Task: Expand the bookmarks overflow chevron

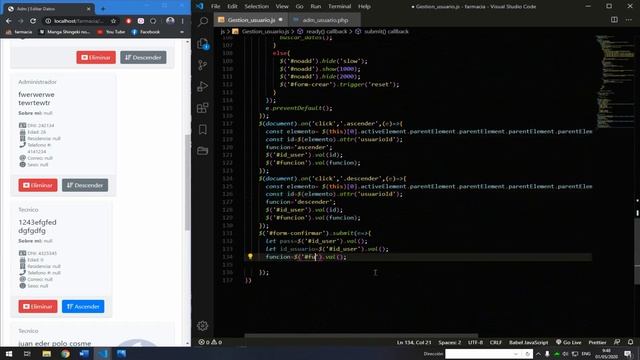Action: click(x=182, y=32)
